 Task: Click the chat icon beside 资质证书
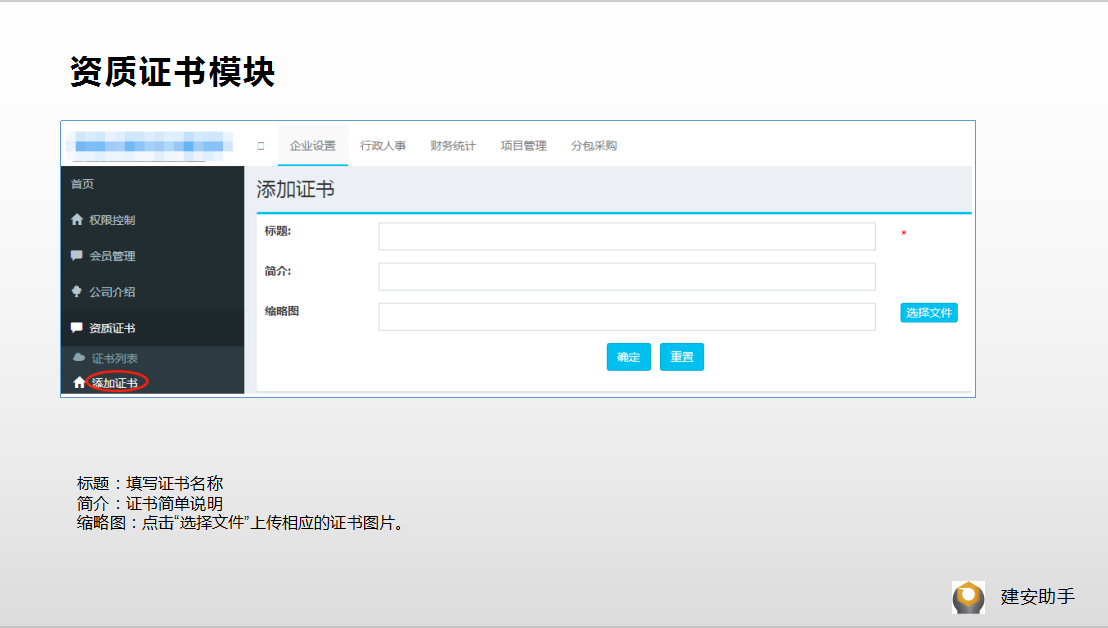click(77, 328)
